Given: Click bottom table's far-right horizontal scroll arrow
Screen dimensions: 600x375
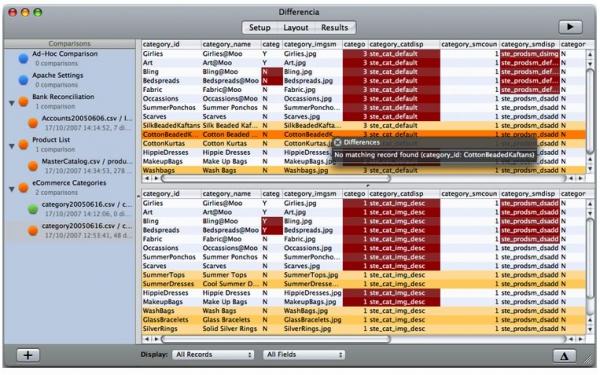Looking at the screenshot, I should 580,339.
